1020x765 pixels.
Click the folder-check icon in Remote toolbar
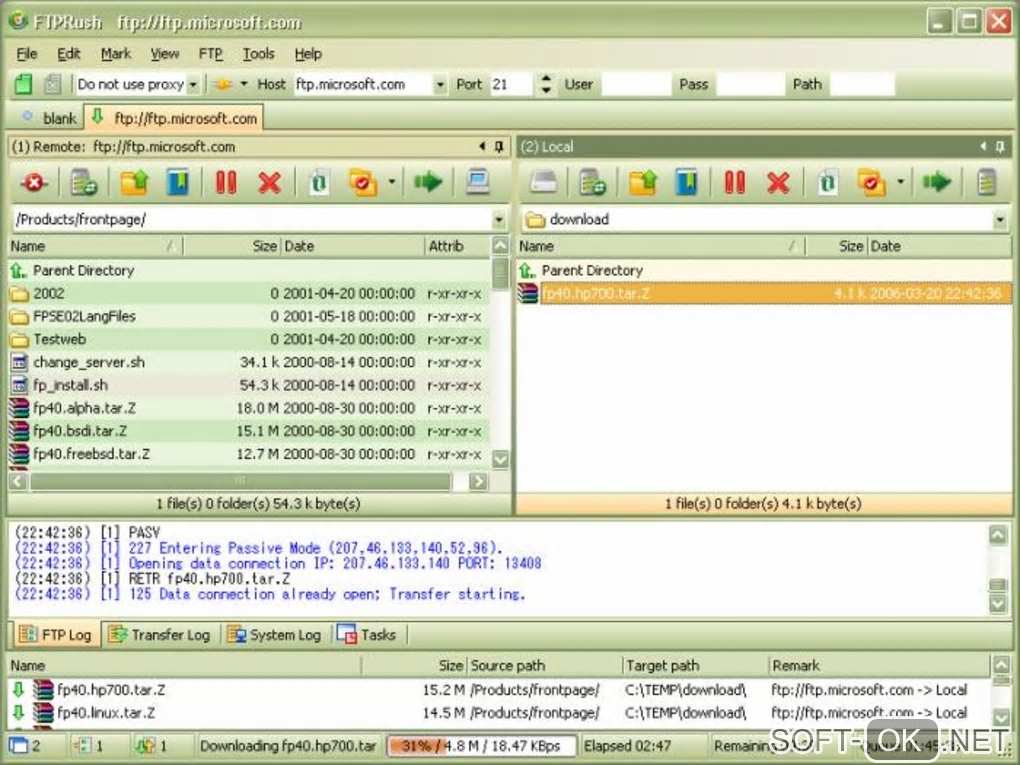[x=363, y=183]
